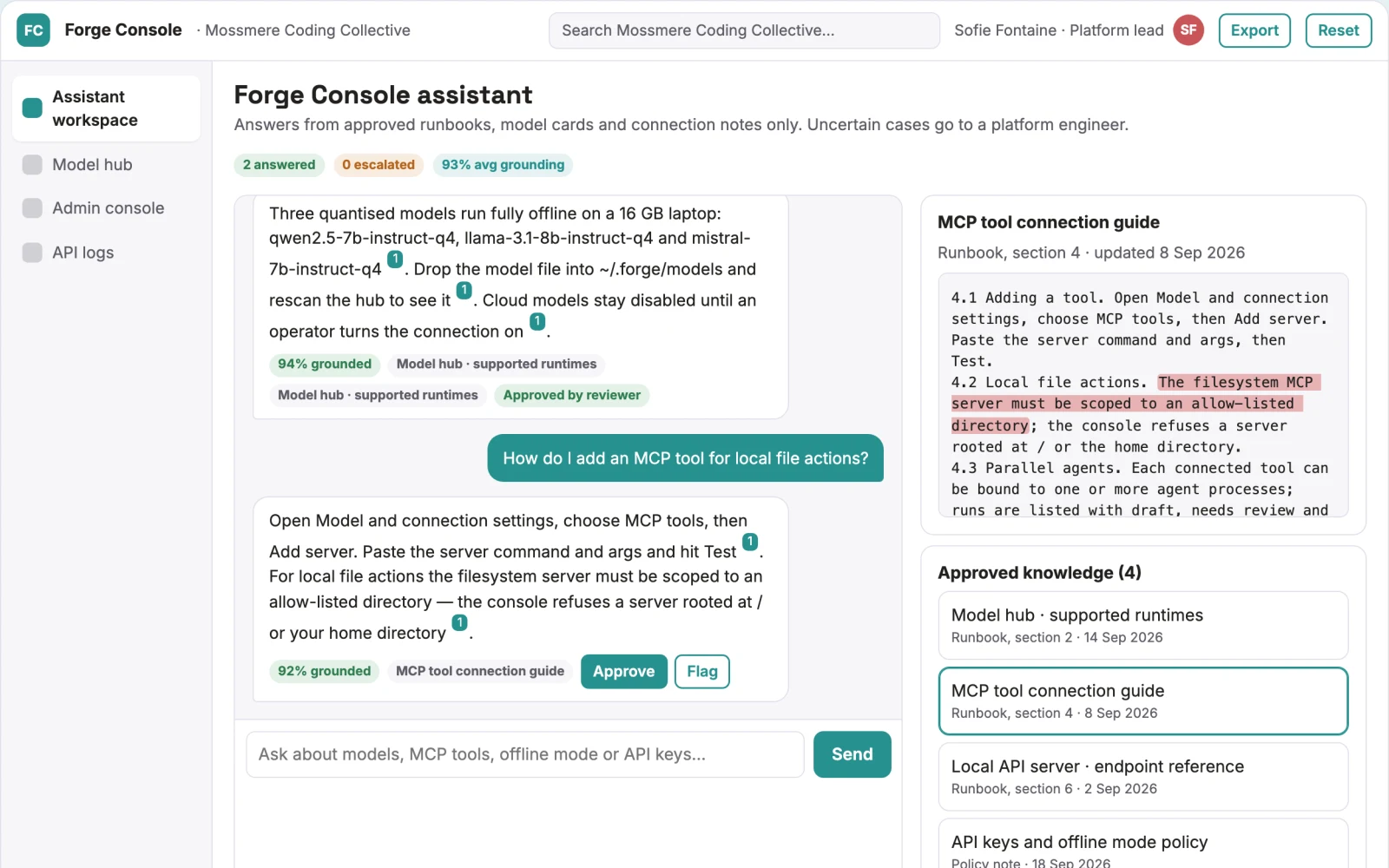Approve the MCP tool answer
Viewport: 1389px width, 868px height.
point(624,672)
